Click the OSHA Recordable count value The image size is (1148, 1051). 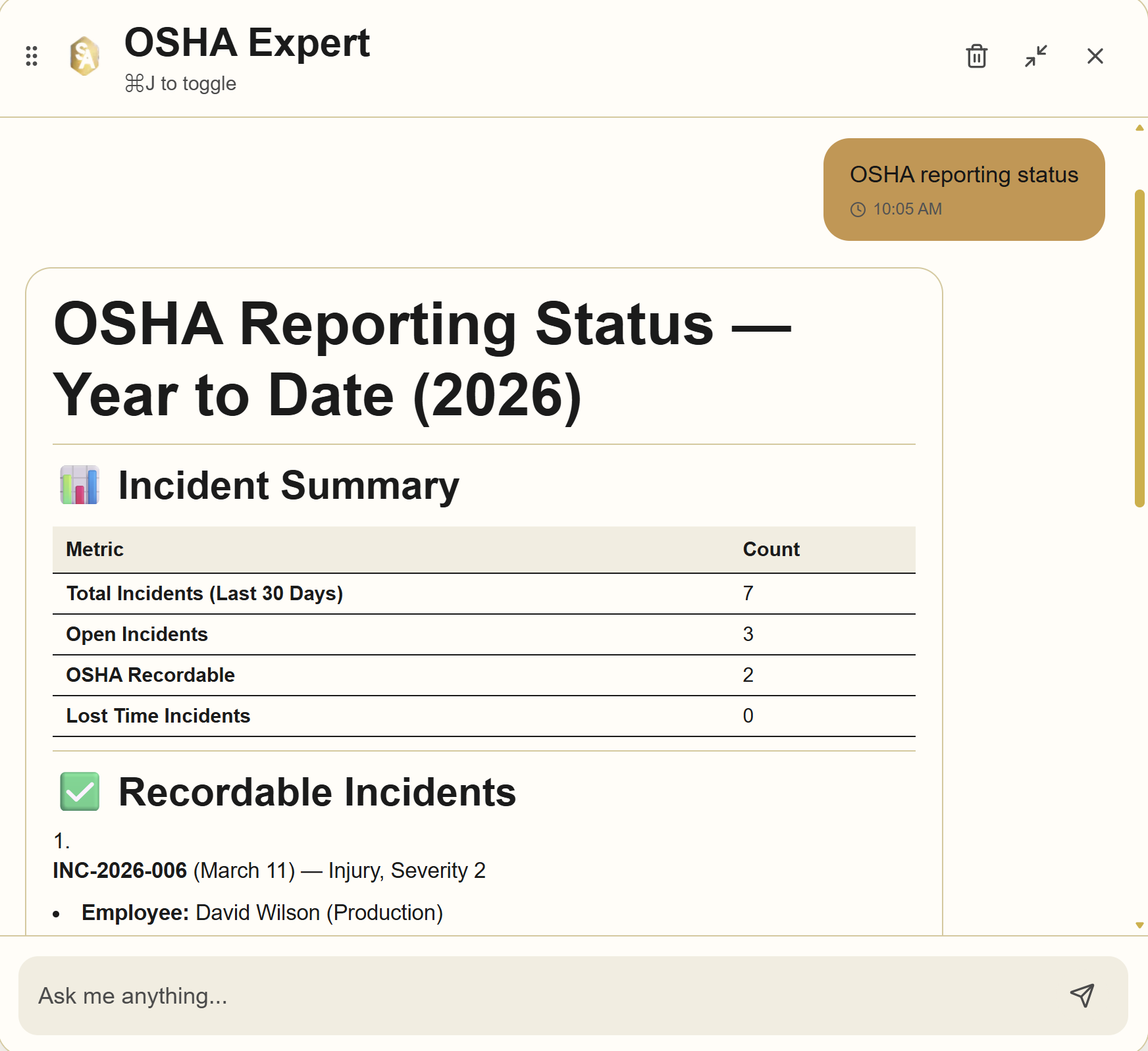[x=748, y=675]
